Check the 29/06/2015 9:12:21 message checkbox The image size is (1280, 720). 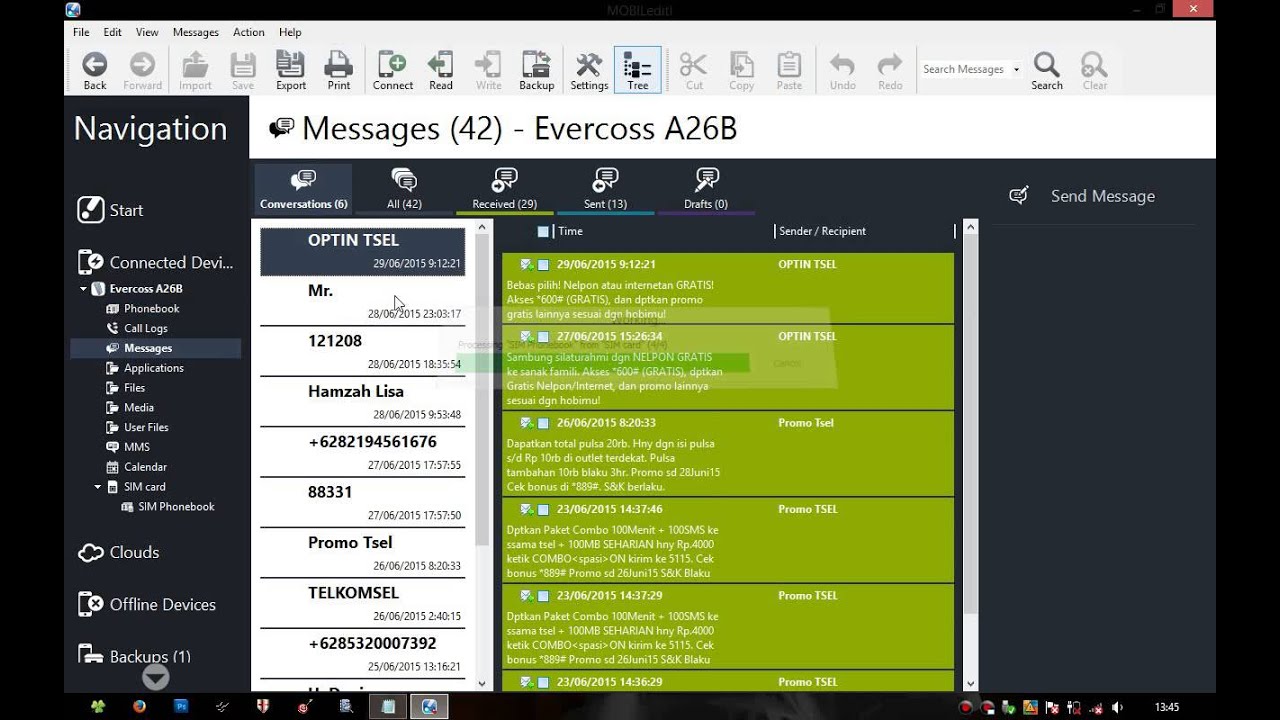tap(543, 265)
